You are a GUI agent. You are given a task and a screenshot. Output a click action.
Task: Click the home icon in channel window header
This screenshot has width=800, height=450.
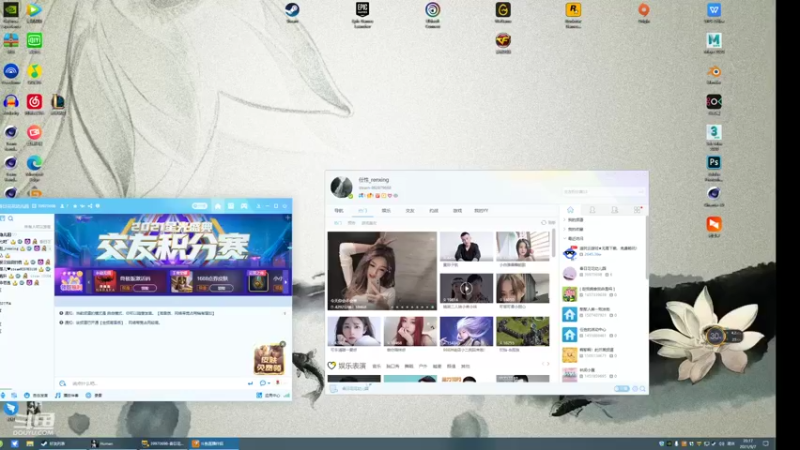[x=218, y=206]
